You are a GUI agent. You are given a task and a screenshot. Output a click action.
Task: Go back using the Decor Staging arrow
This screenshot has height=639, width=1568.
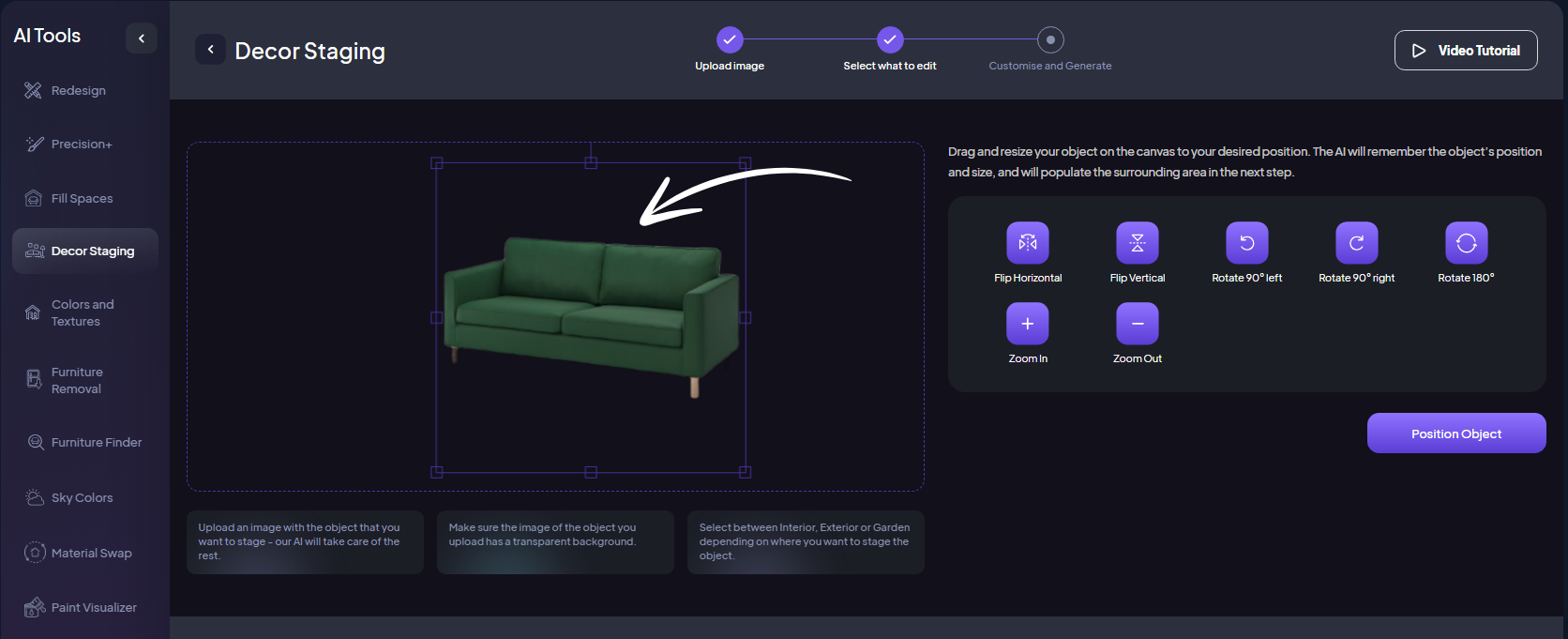tap(210, 50)
